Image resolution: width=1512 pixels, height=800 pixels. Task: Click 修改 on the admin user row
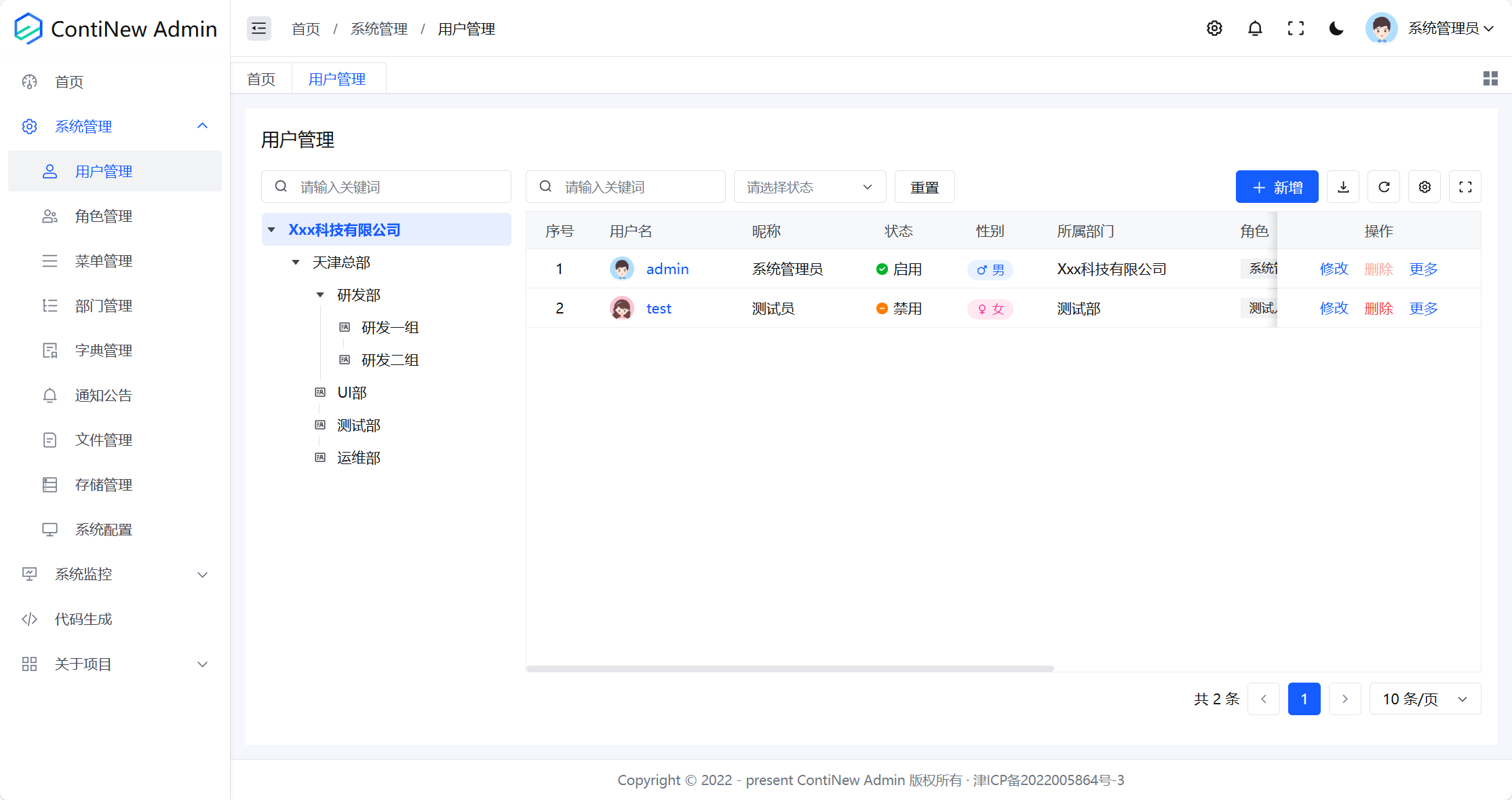pos(1334,269)
